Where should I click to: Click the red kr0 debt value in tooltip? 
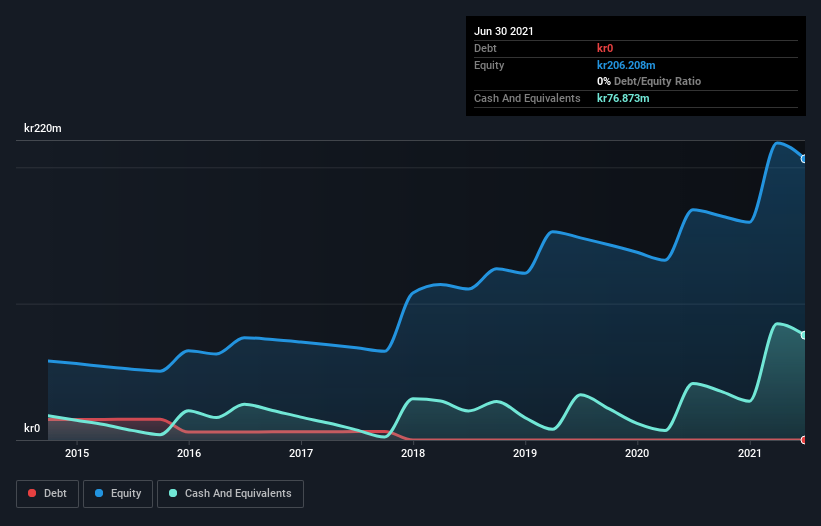click(605, 48)
